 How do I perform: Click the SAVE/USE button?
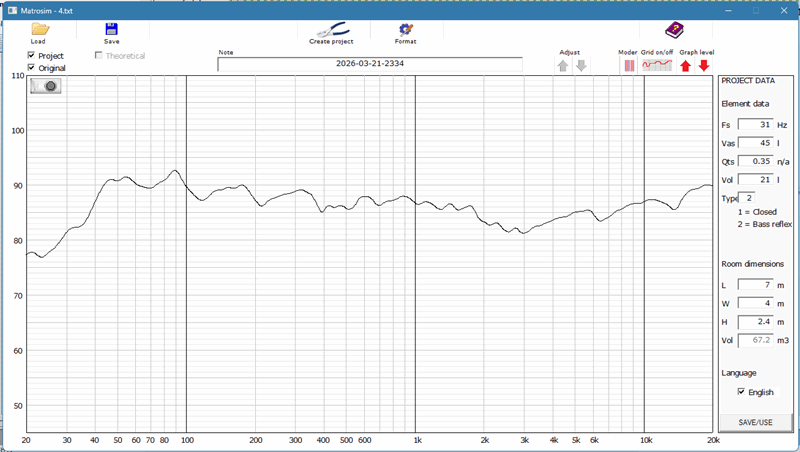(x=755, y=423)
